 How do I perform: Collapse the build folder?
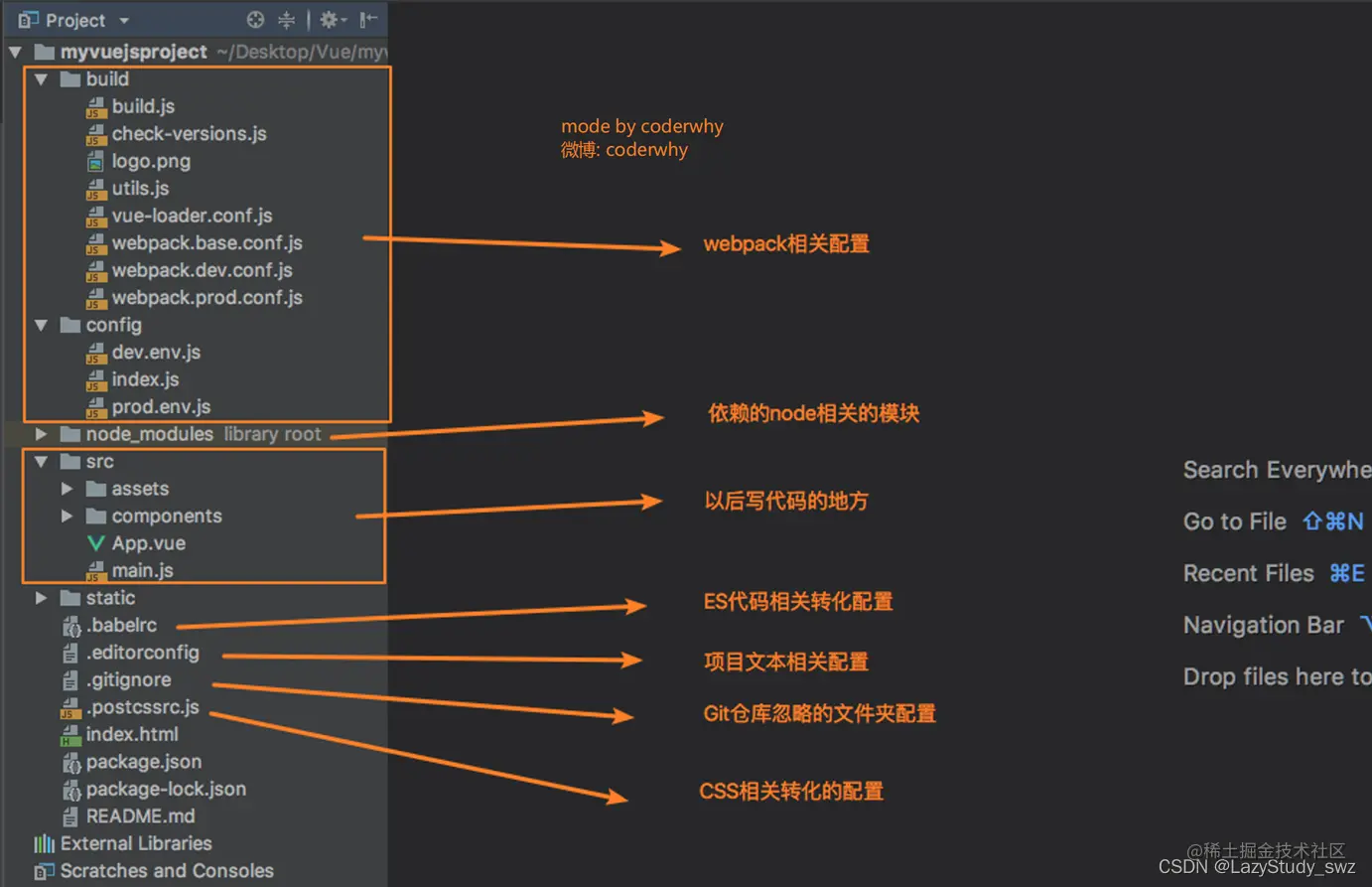(41, 78)
